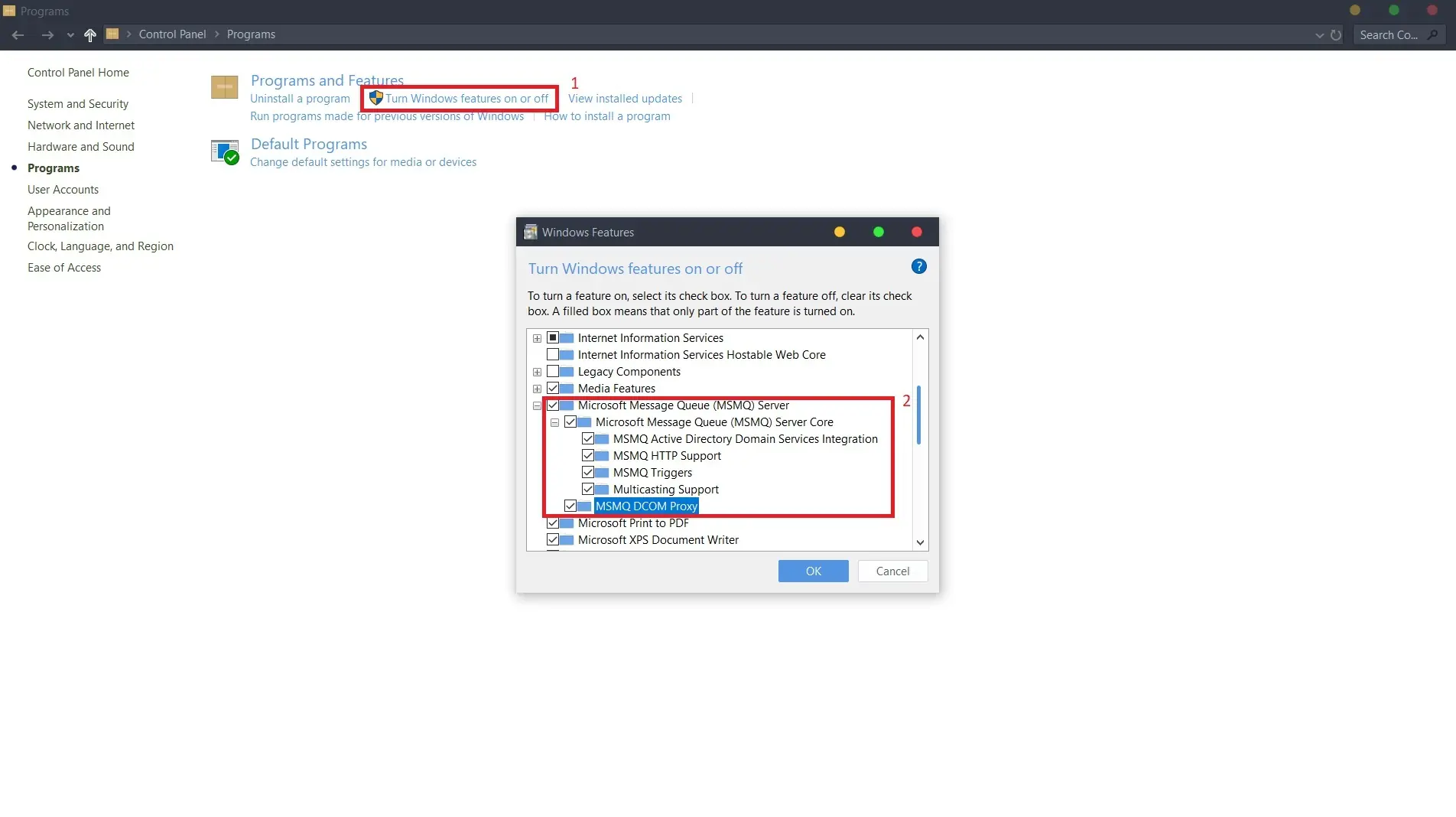This screenshot has height=817, width=1456.
Task: Enable Internet Information Services Hostable Web Core
Action: (x=553, y=354)
